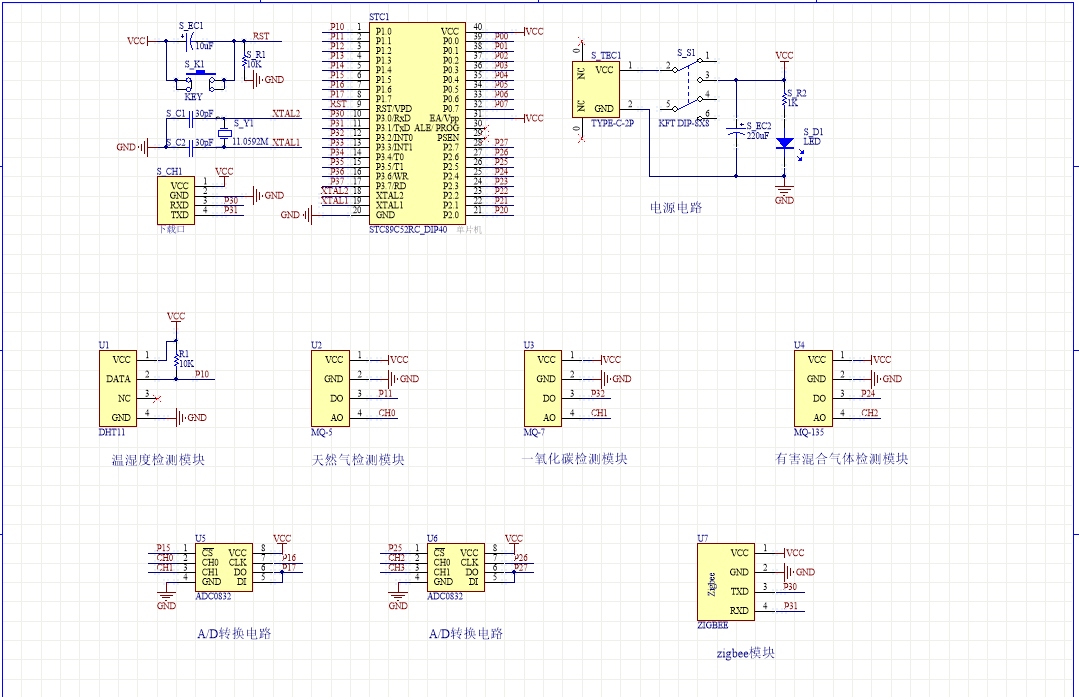The width and height of the screenshot is (1079, 697).
Task: Select the S_Y1 crystal oscillator symbol
Action: click(x=225, y=134)
